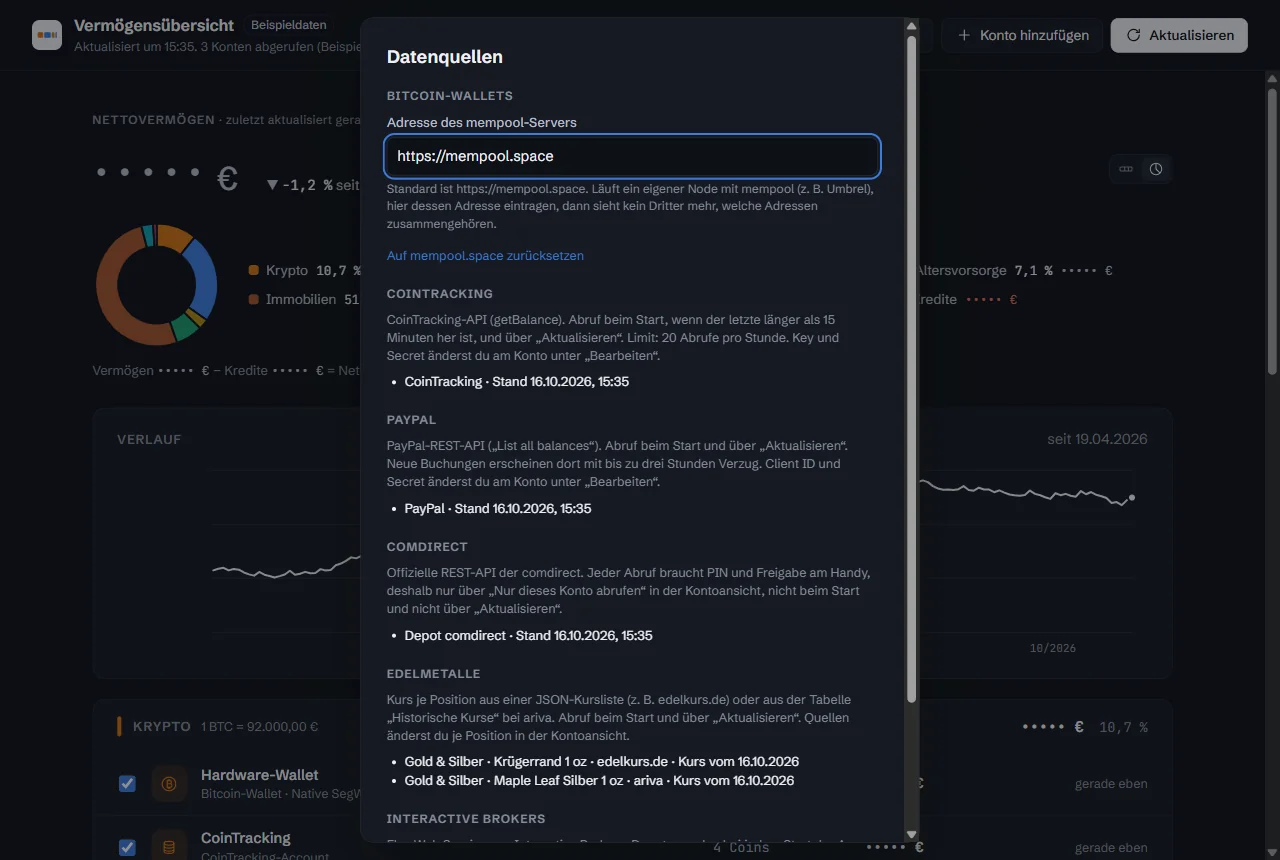
Task: Click the 'EDELMETALLE' section heading
Action: coord(434,674)
